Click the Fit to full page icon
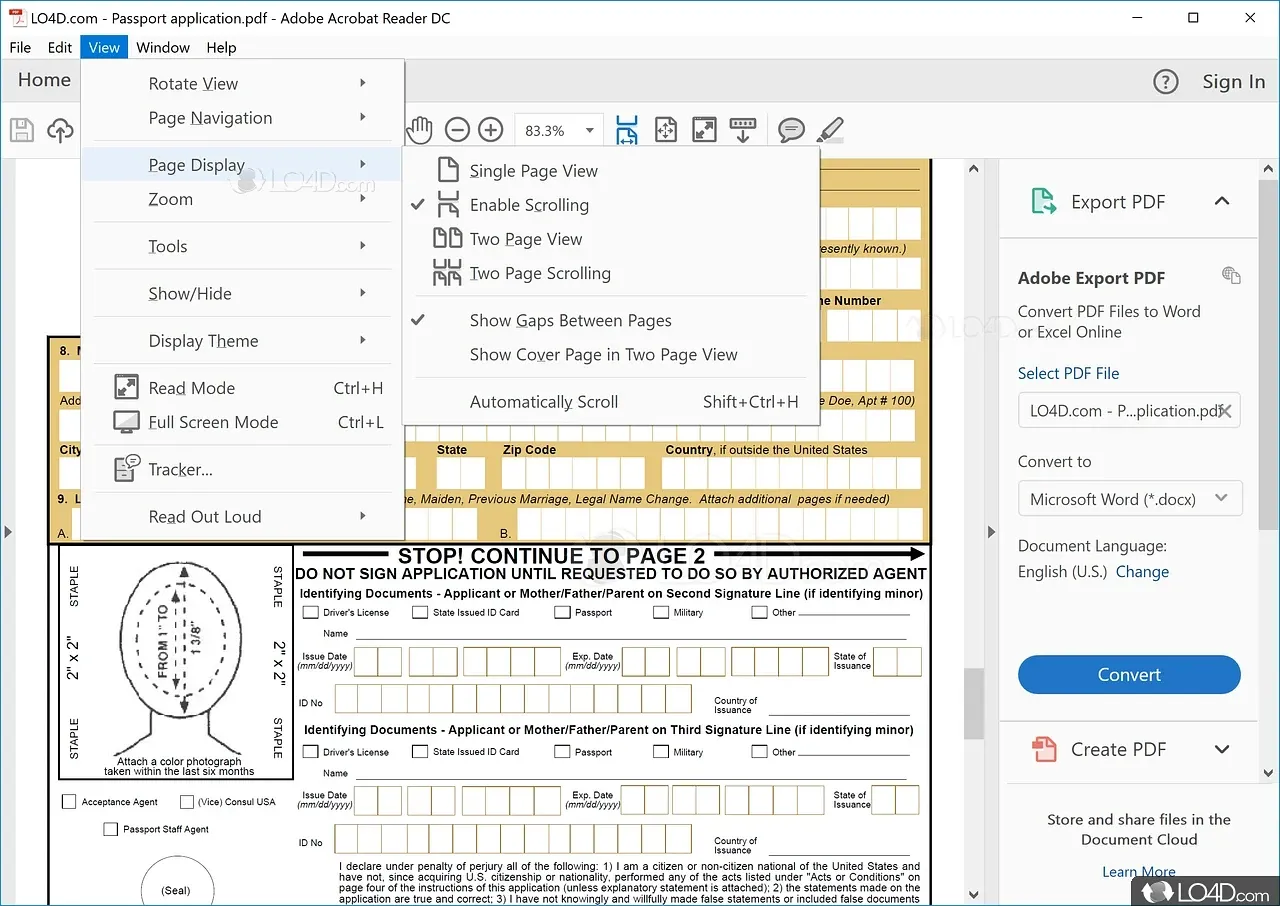Image resolution: width=1280 pixels, height=906 pixels. click(x=666, y=130)
